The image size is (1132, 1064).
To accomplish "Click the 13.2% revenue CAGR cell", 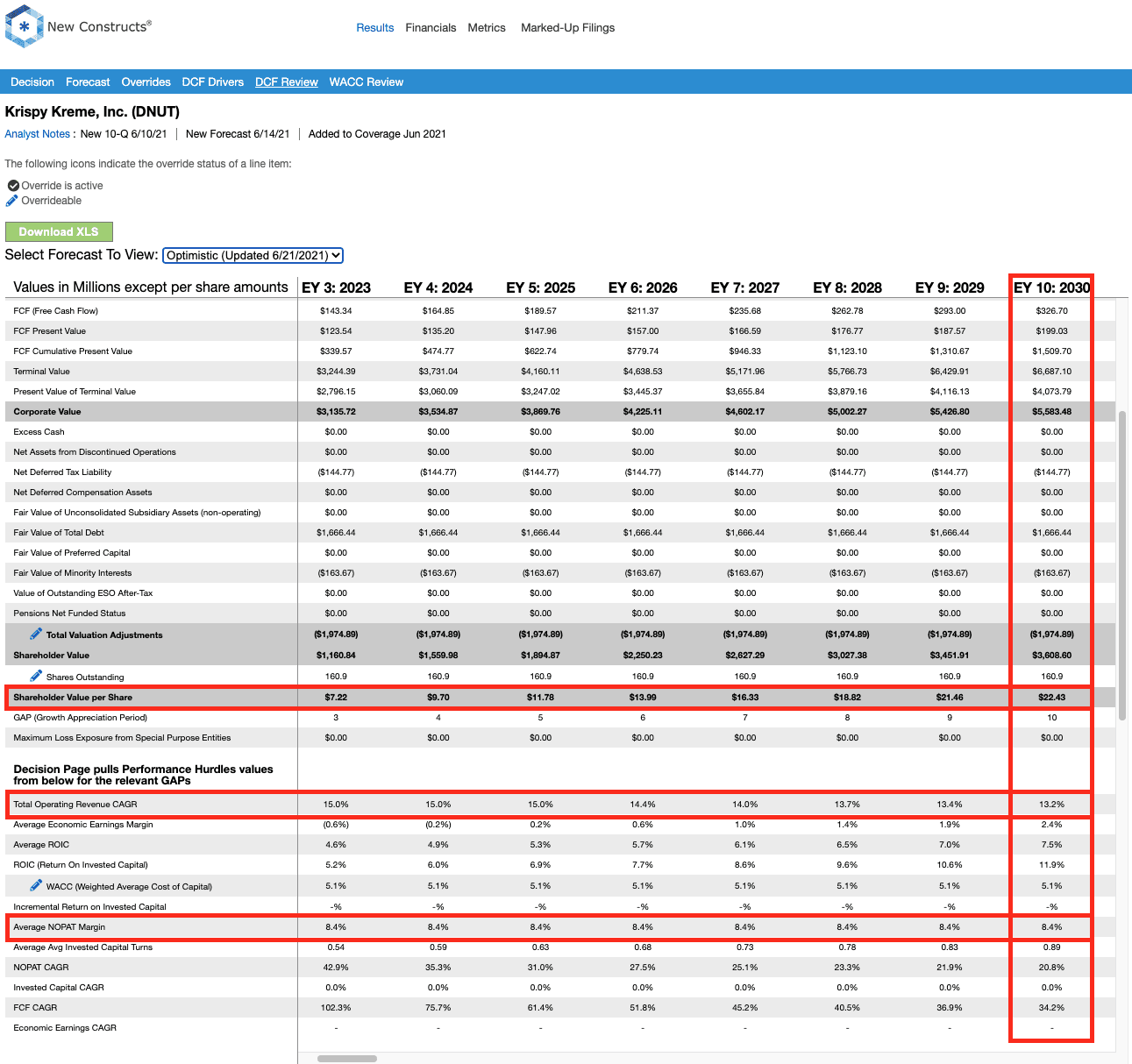I will pyautogui.click(x=1051, y=805).
